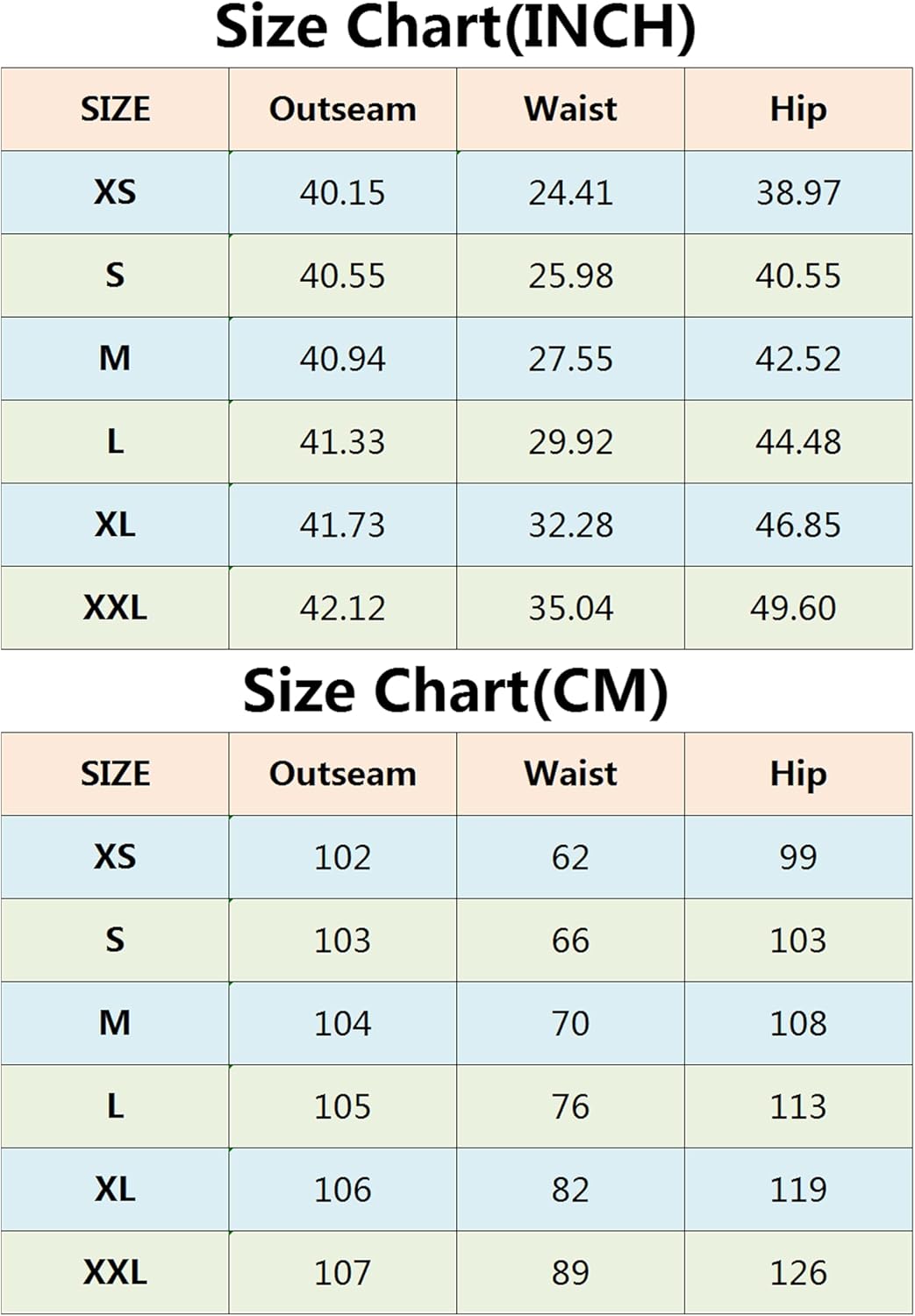Click the Size Chart(INCH) title
The height and width of the screenshot is (1316, 915).
pyautogui.click(x=455, y=28)
